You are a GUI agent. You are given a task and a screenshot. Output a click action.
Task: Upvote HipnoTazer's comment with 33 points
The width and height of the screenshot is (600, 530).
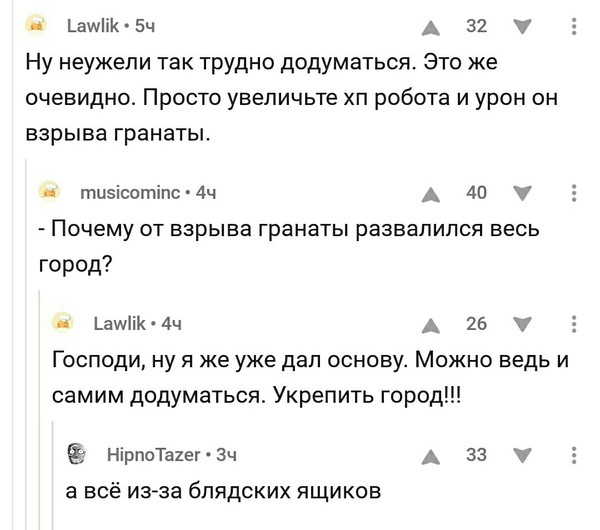pos(432,455)
